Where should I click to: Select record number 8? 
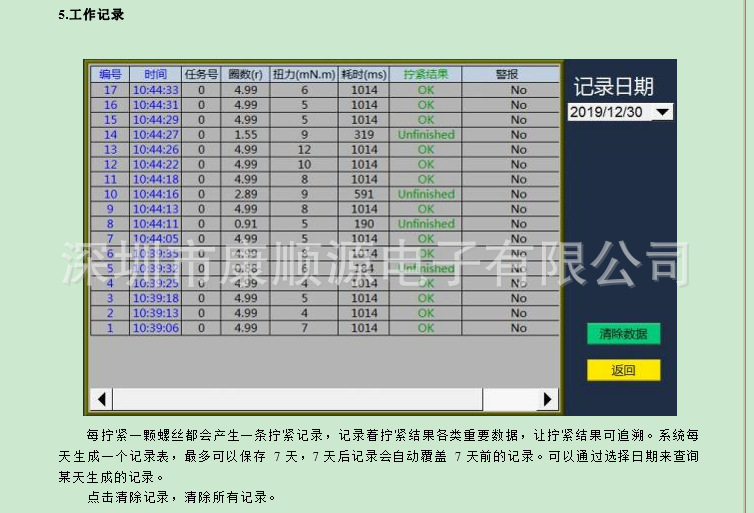pyautogui.click(x=110, y=224)
